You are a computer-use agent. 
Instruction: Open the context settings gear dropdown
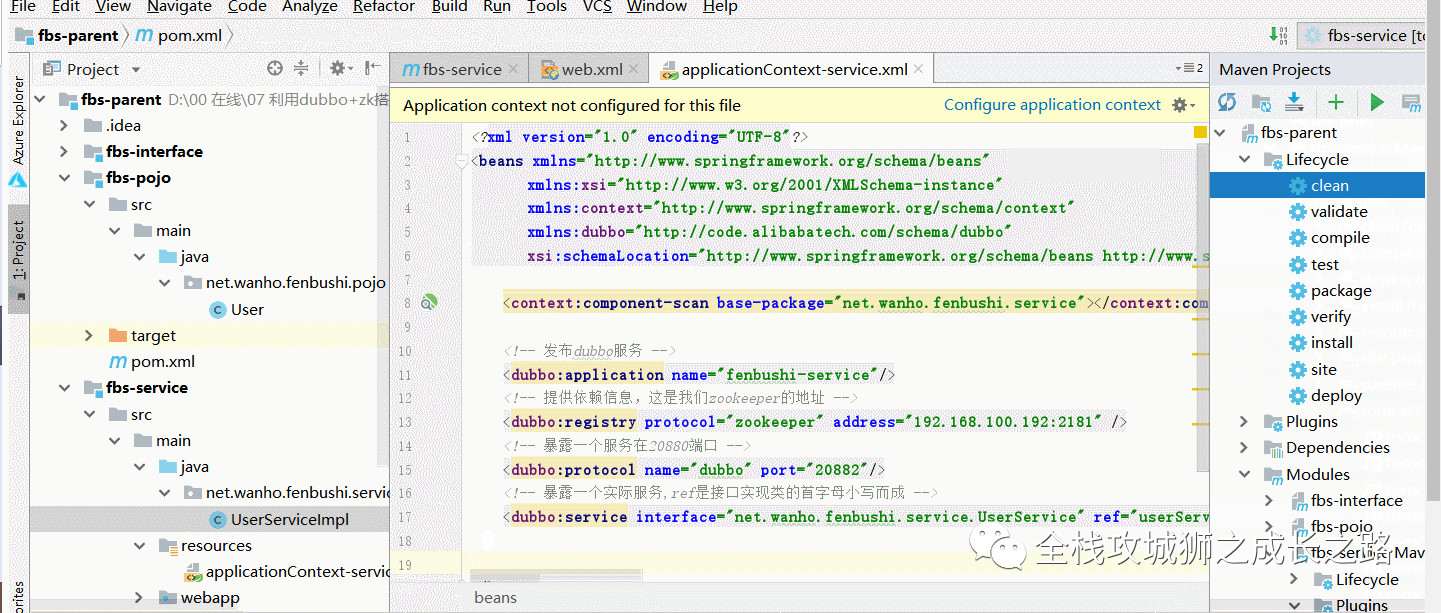pos(1183,105)
